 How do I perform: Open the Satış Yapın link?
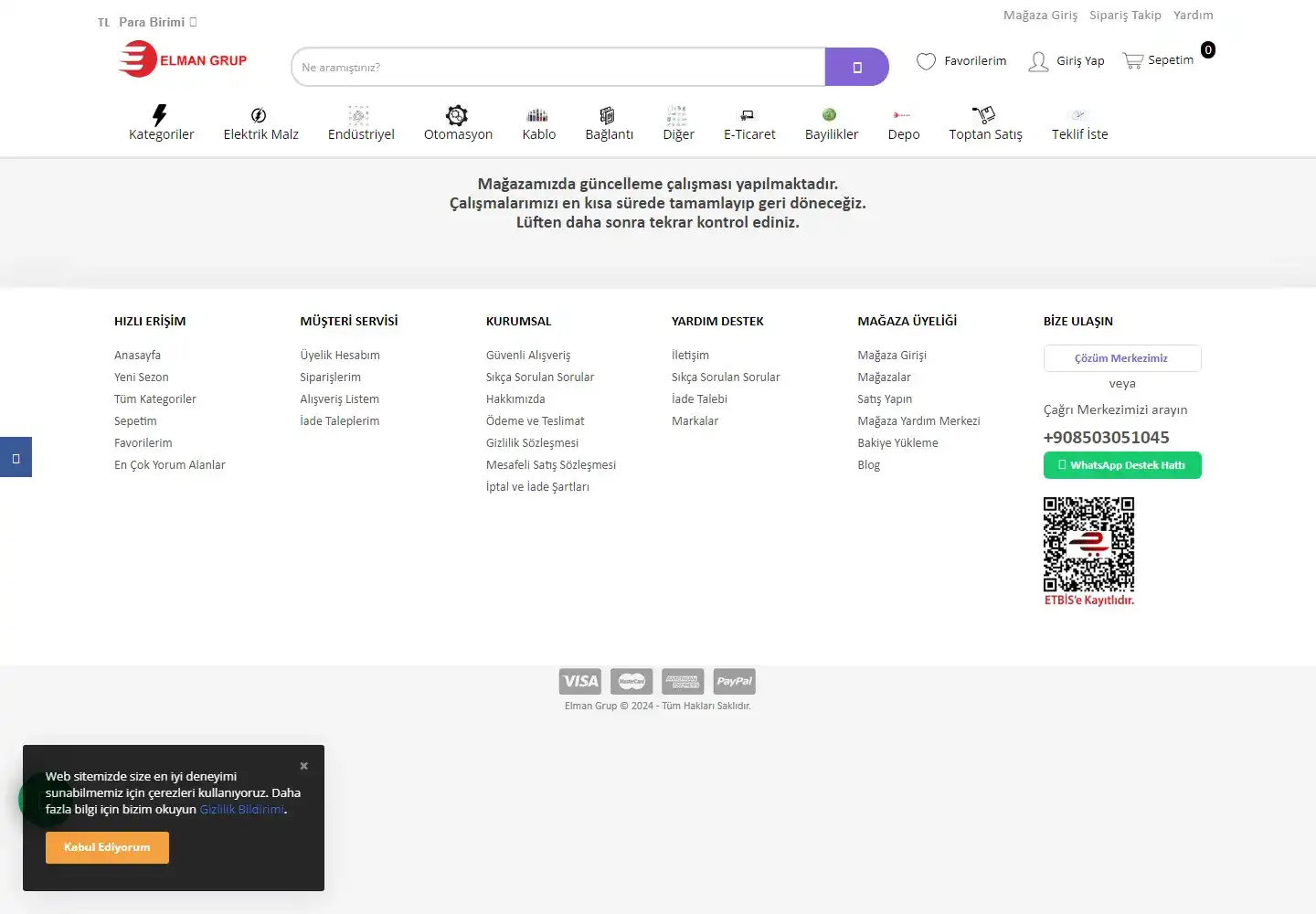point(885,399)
